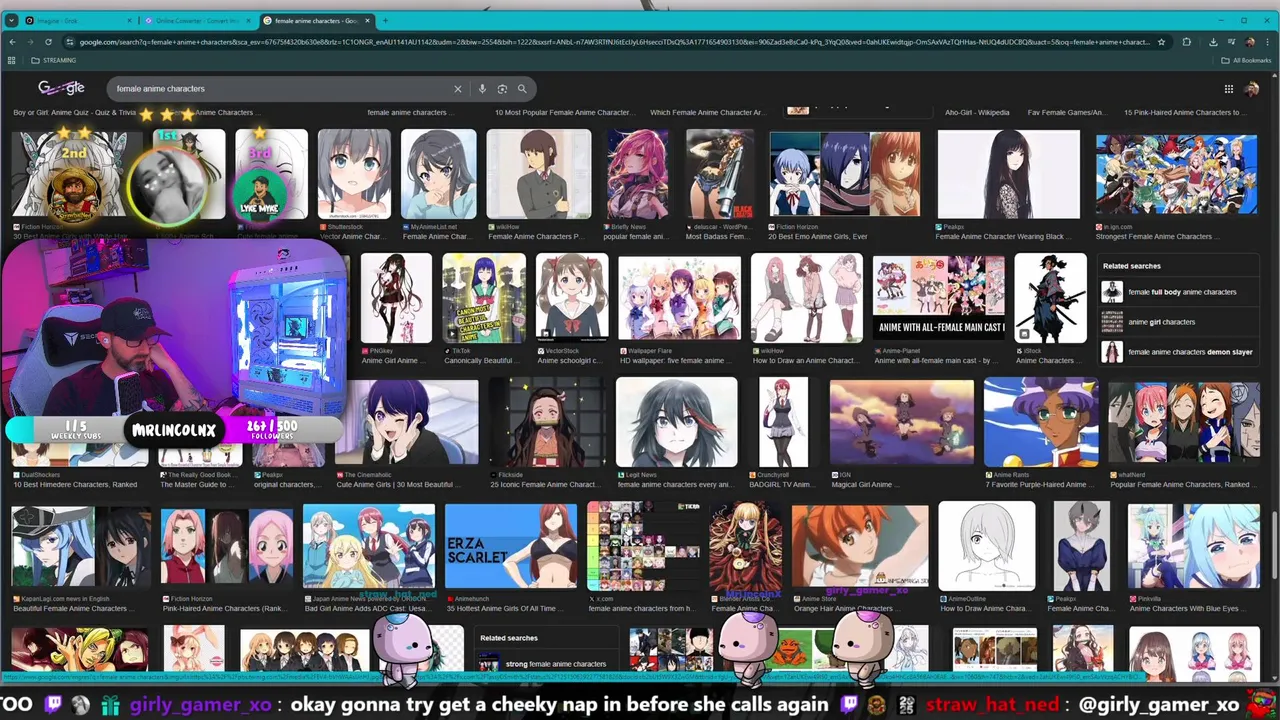Screen dimensions: 1280x720
Task: Open the apps grid in bookmarks bar
Action: click(12, 60)
